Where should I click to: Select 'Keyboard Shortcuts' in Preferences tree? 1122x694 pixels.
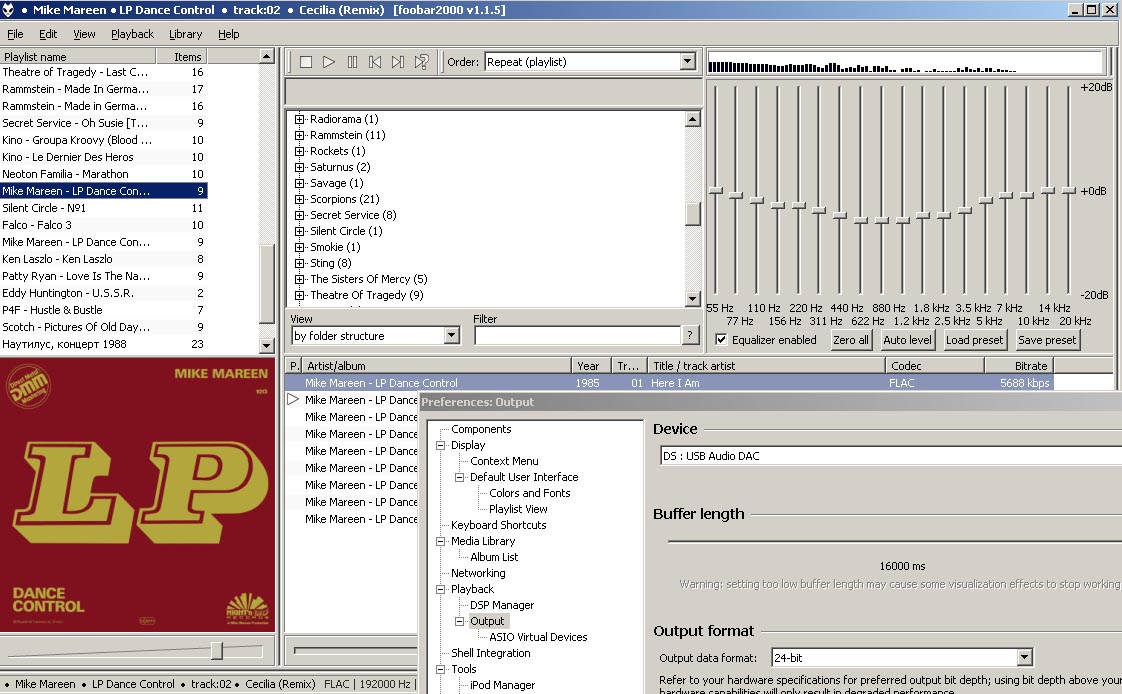click(498, 525)
